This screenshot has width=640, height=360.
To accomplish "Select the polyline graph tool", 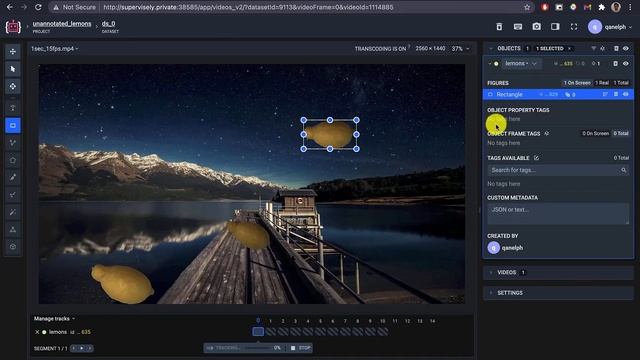I will point(13,143).
